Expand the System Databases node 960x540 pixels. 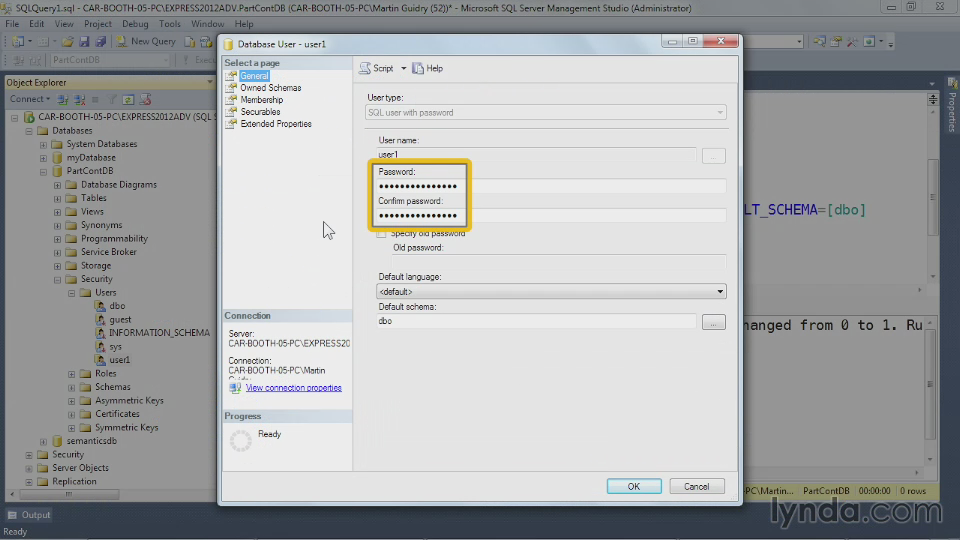pyautogui.click(x=43, y=144)
